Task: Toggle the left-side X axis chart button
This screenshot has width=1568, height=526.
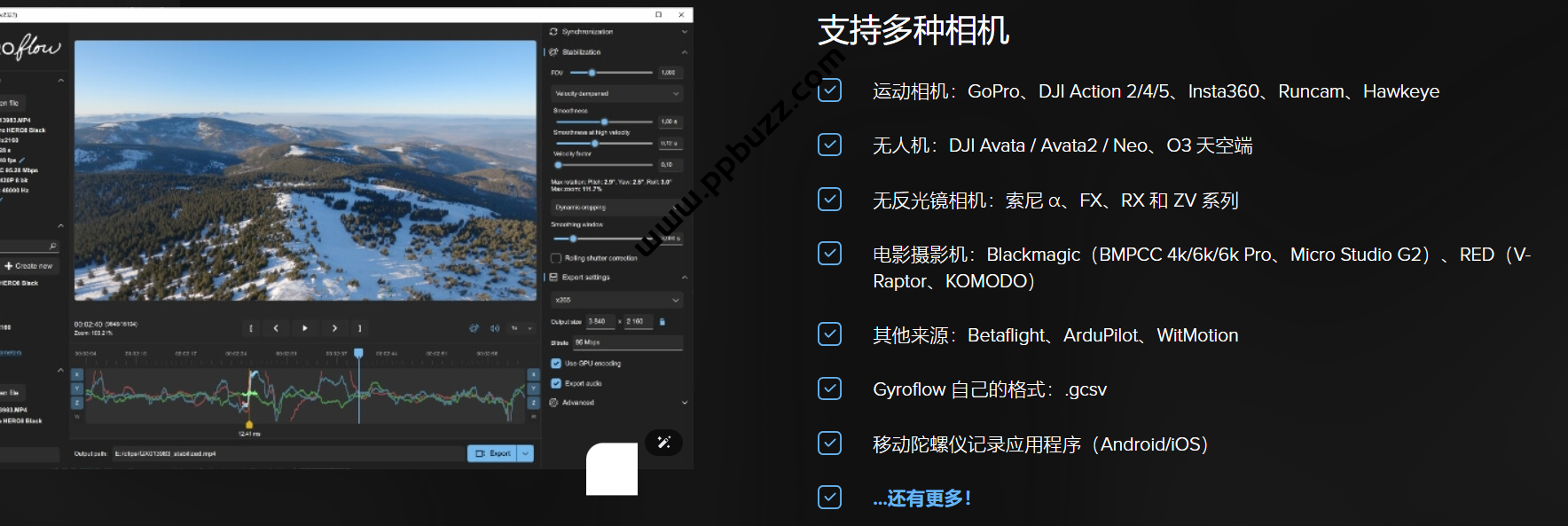Action: (77, 374)
